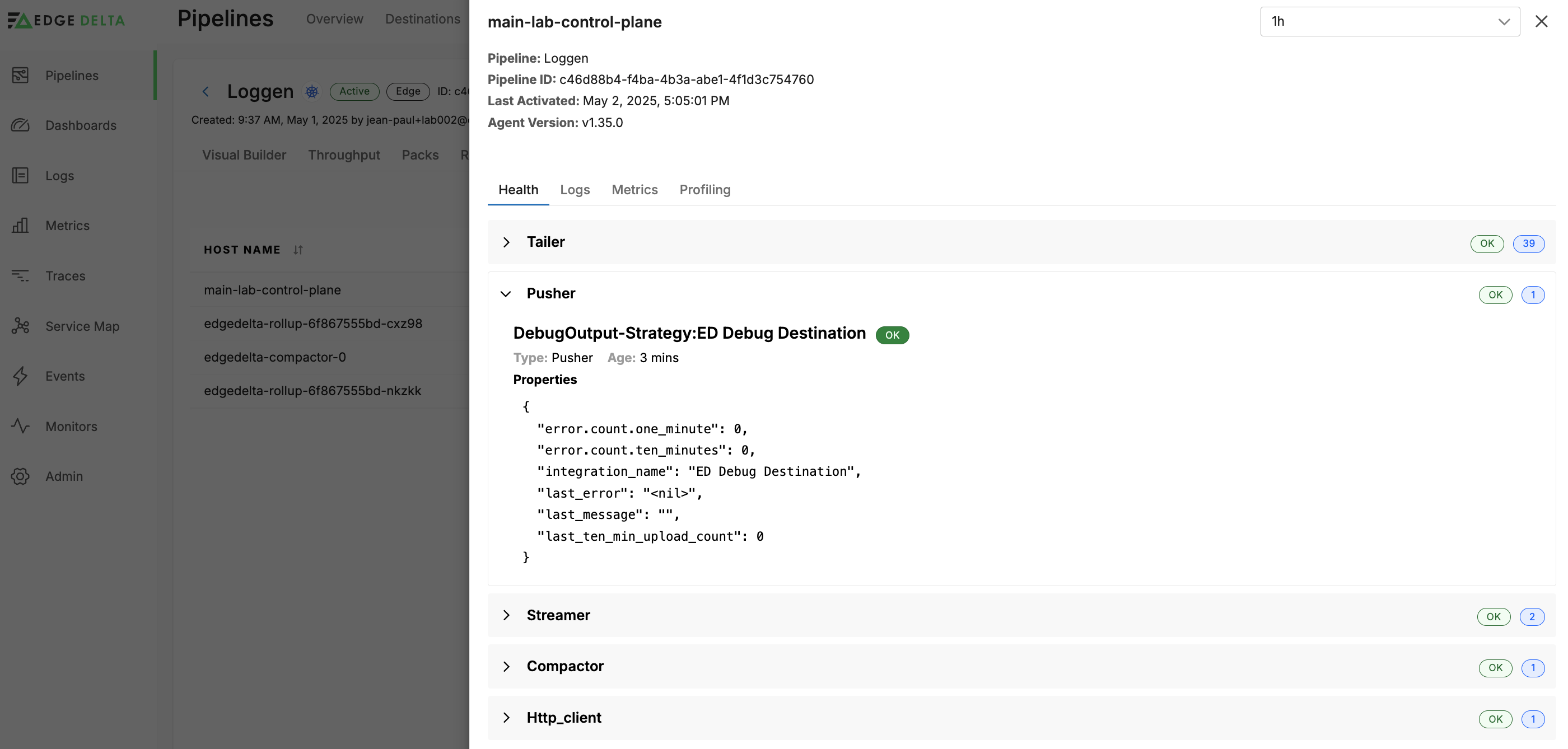Open Dashboards gauge icon in sidebar
The width and height of the screenshot is (1568, 749).
20,125
